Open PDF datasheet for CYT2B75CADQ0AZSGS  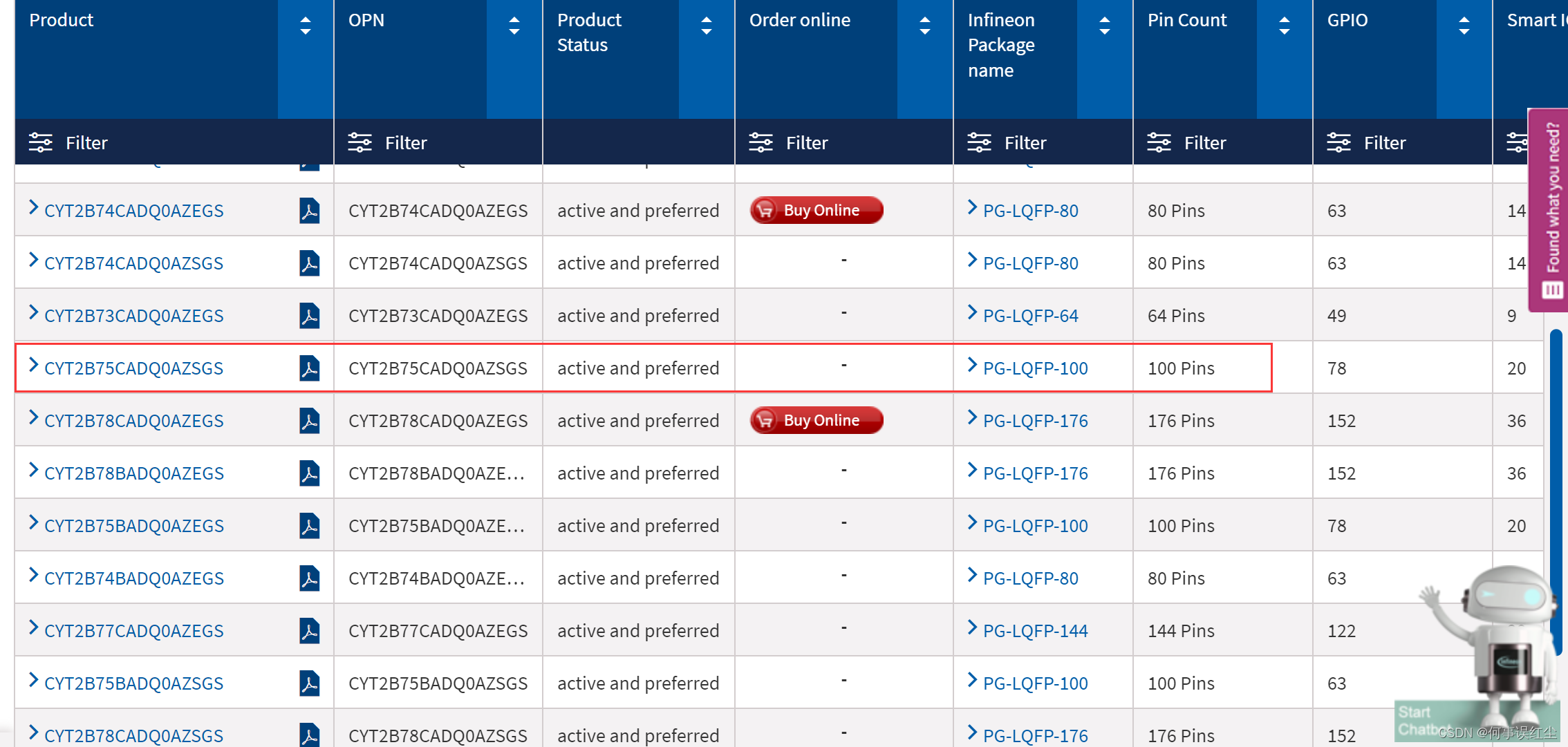tap(309, 368)
